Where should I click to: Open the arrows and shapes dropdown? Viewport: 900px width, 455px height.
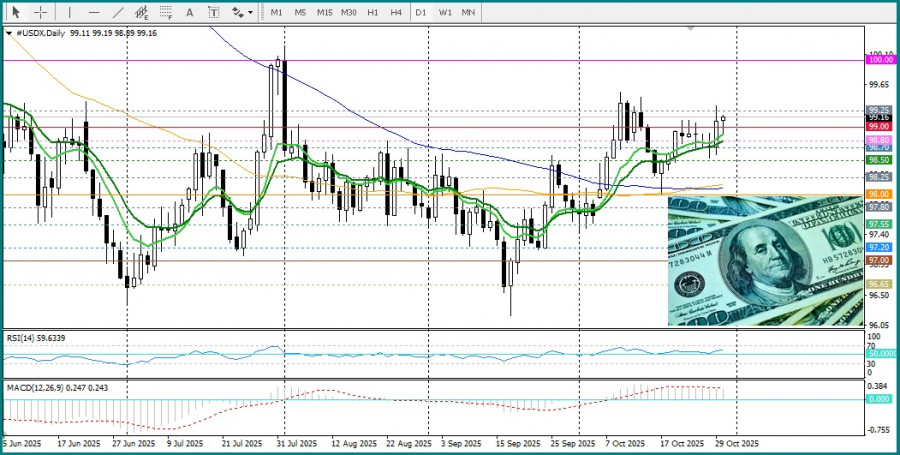[242, 12]
